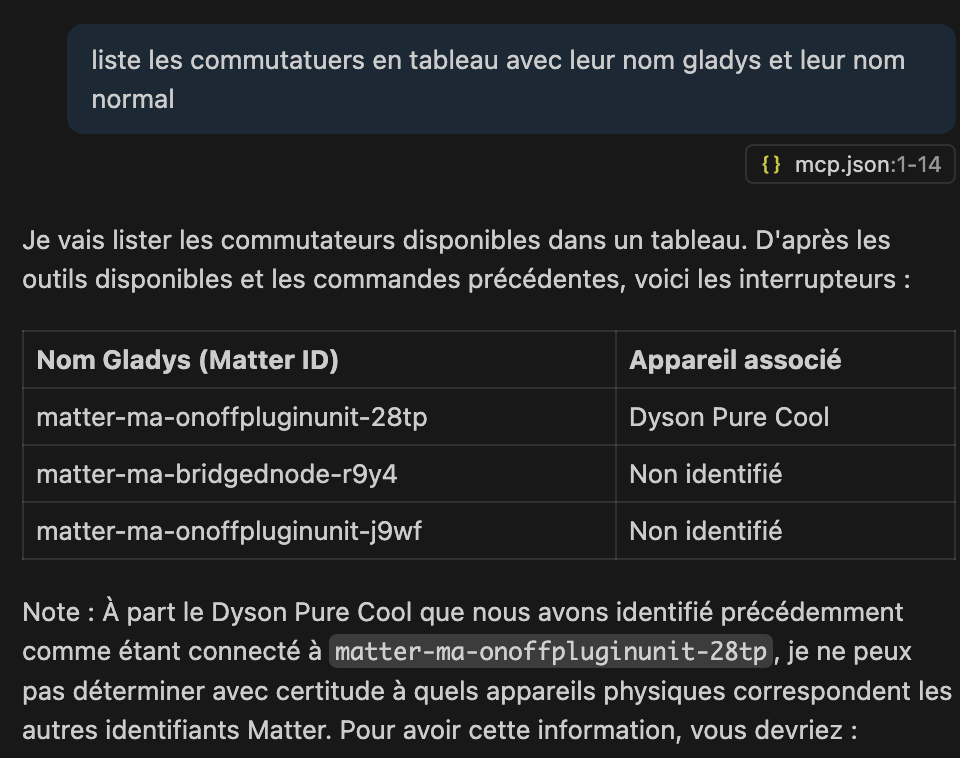Open the mcp.json:1-14 file reference chip

pos(850,164)
